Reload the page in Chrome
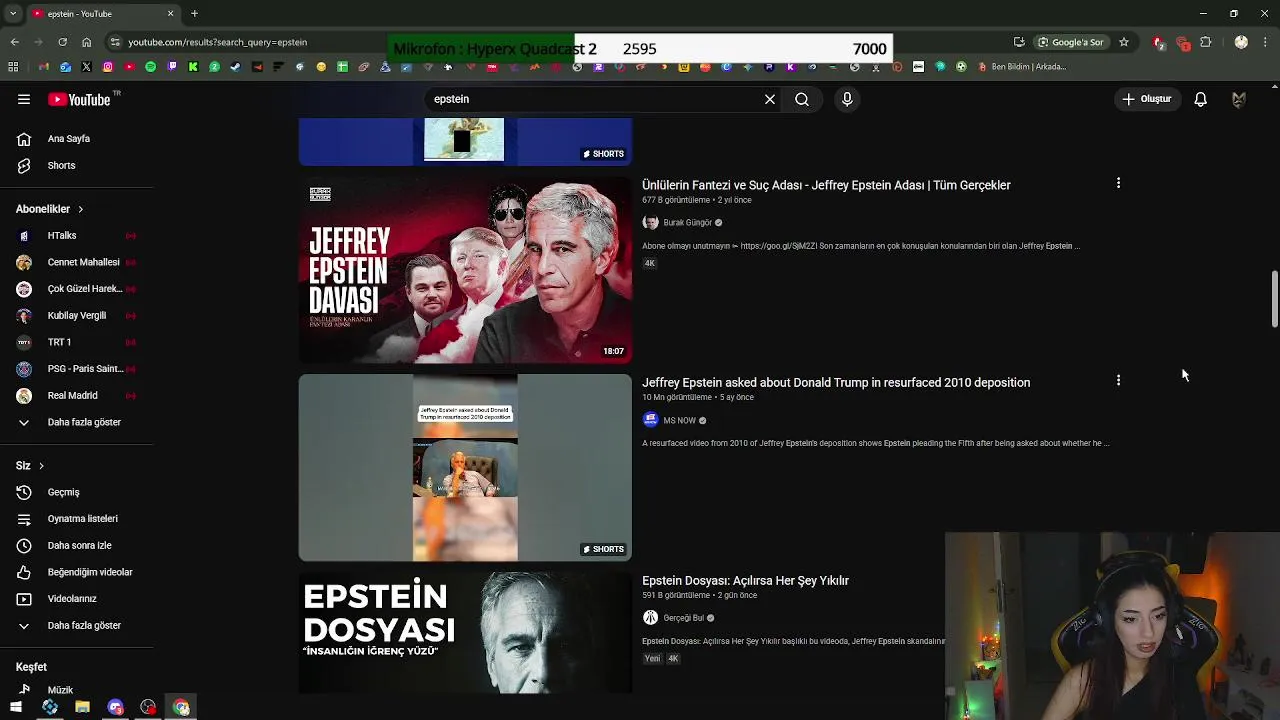1280x720 pixels. click(62, 42)
